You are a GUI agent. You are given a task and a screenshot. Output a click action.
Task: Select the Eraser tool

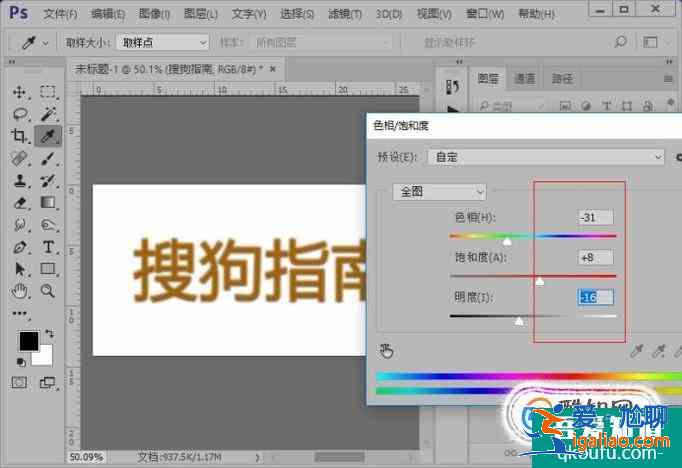click(20, 203)
